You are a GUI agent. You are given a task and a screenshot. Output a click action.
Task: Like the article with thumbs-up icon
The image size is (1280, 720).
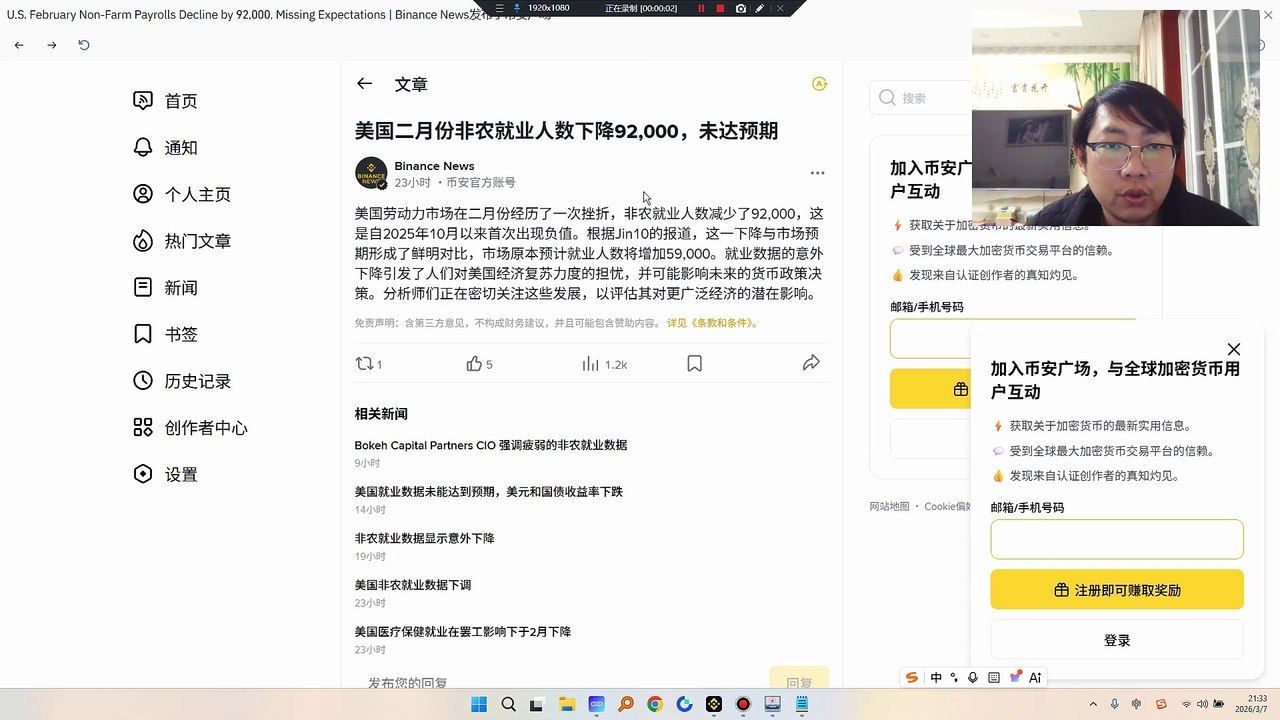474,364
